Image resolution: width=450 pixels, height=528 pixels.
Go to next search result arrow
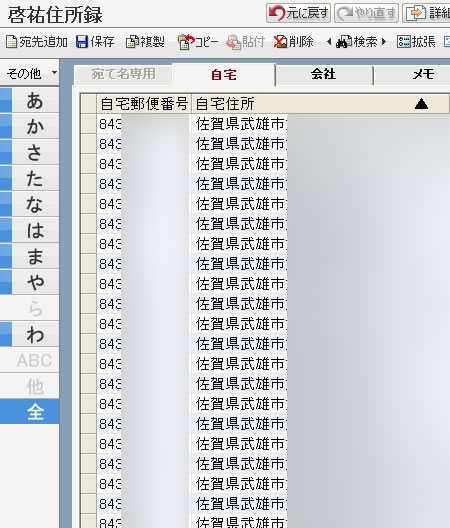(x=384, y=42)
